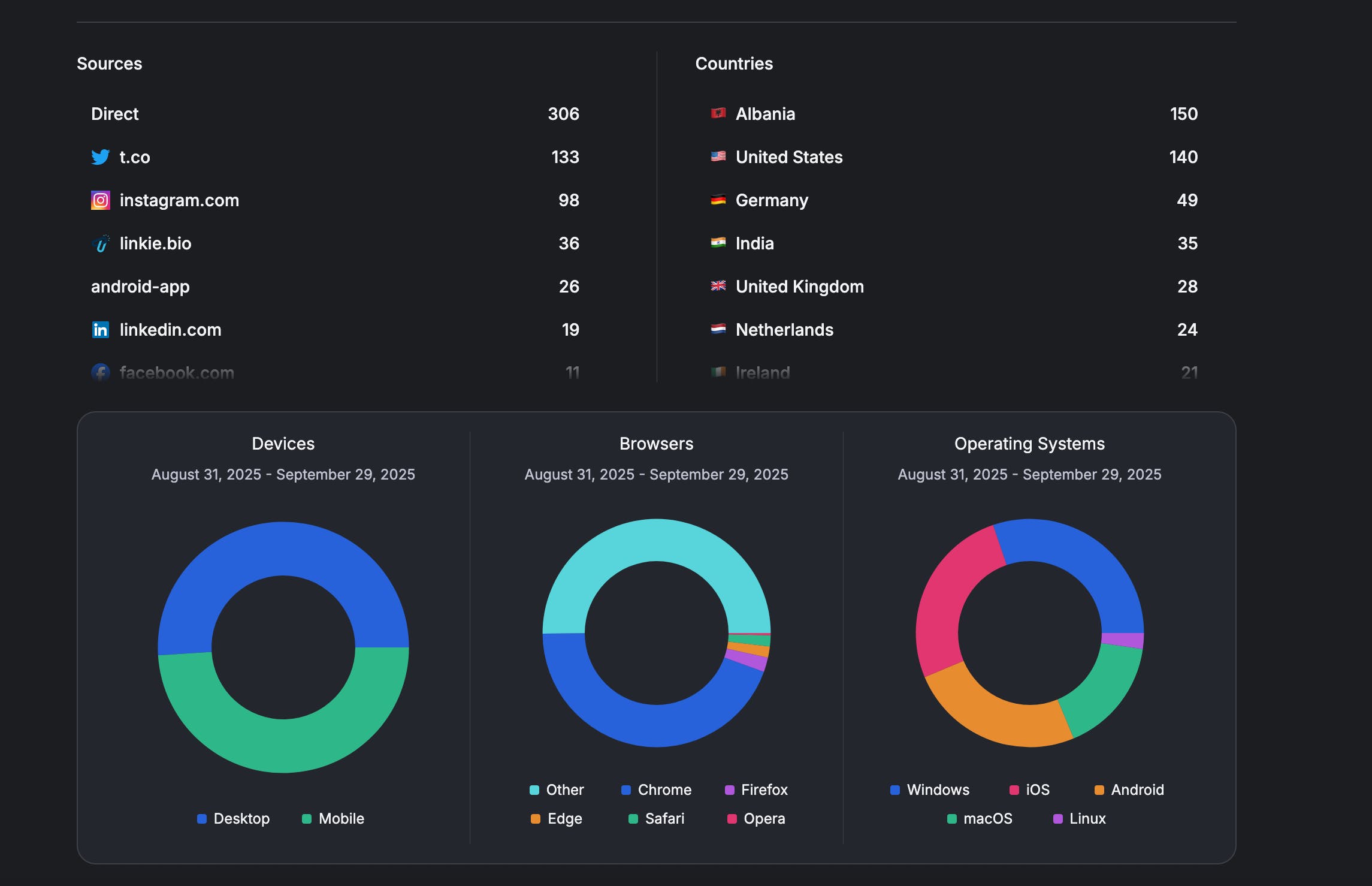
Task: Click the Germany flag icon
Action: point(718,200)
